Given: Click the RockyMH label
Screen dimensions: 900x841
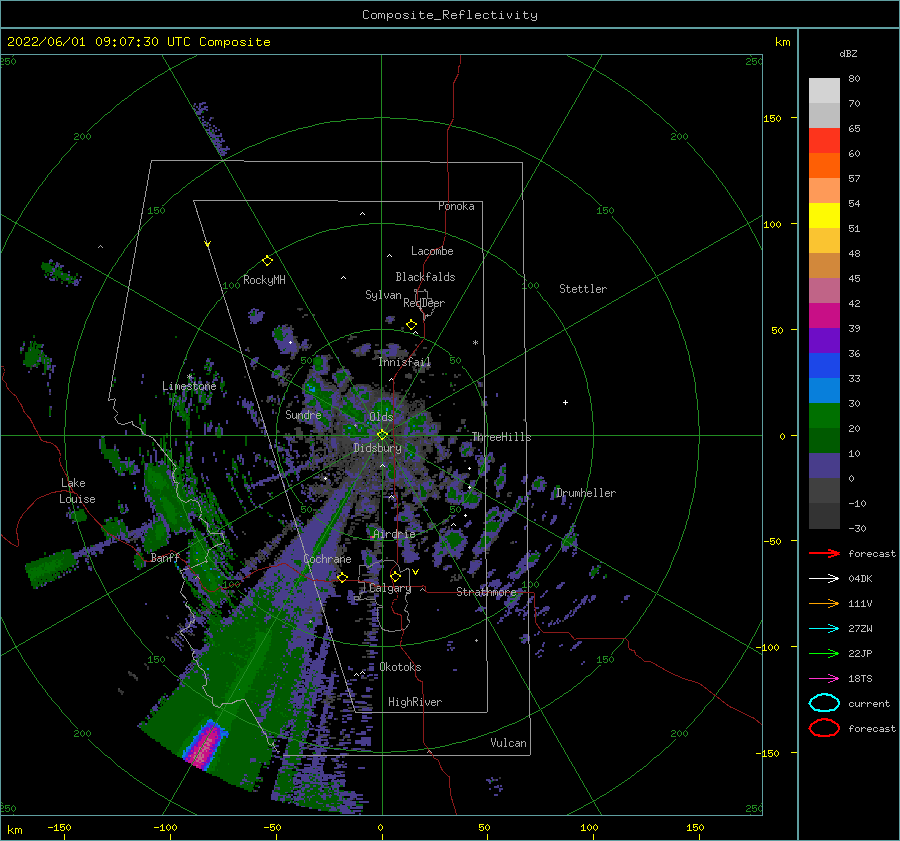Looking at the screenshot, I should pyautogui.click(x=264, y=280).
